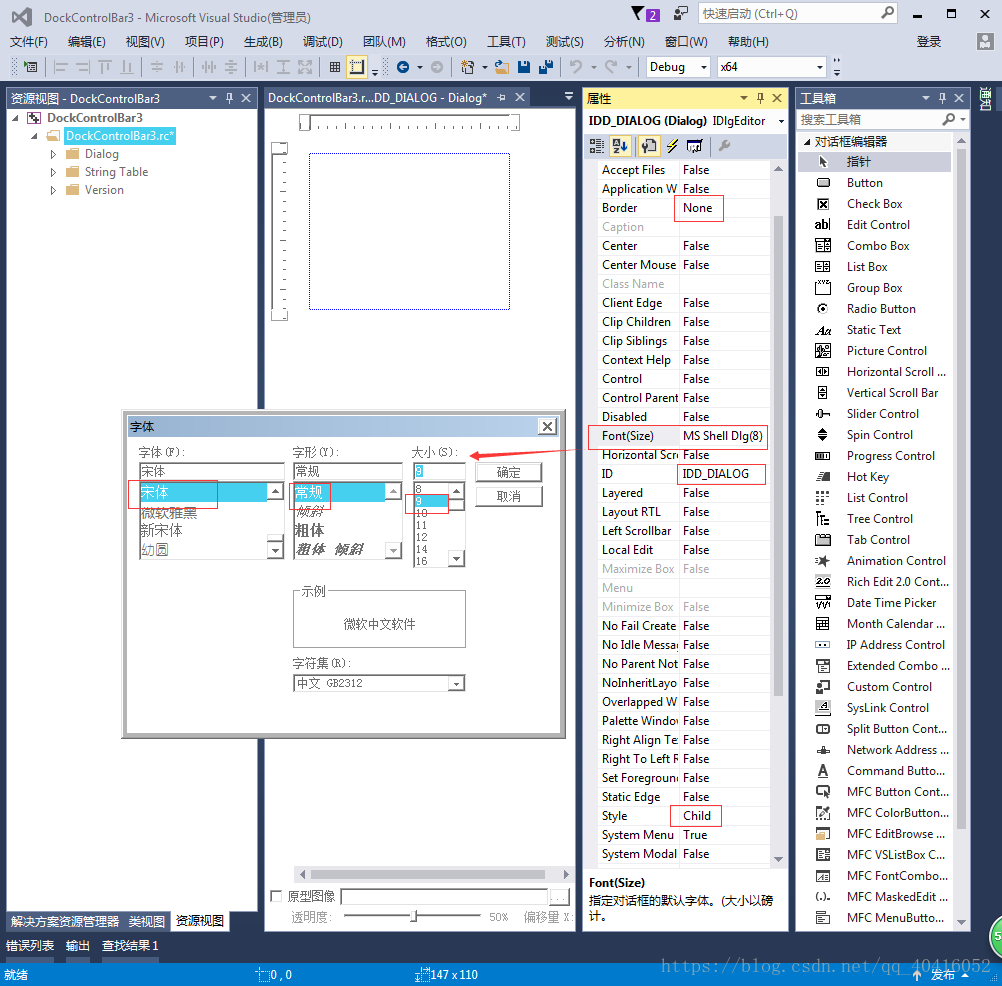1002x986 pixels.
Task: Open the messages icon in properties toolbar
Action: pyautogui.click(x=695, y=146)
